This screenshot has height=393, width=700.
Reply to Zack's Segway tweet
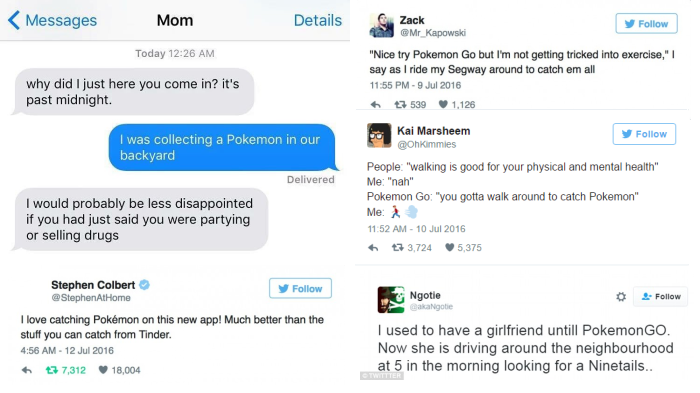click(x=375, y=105)
